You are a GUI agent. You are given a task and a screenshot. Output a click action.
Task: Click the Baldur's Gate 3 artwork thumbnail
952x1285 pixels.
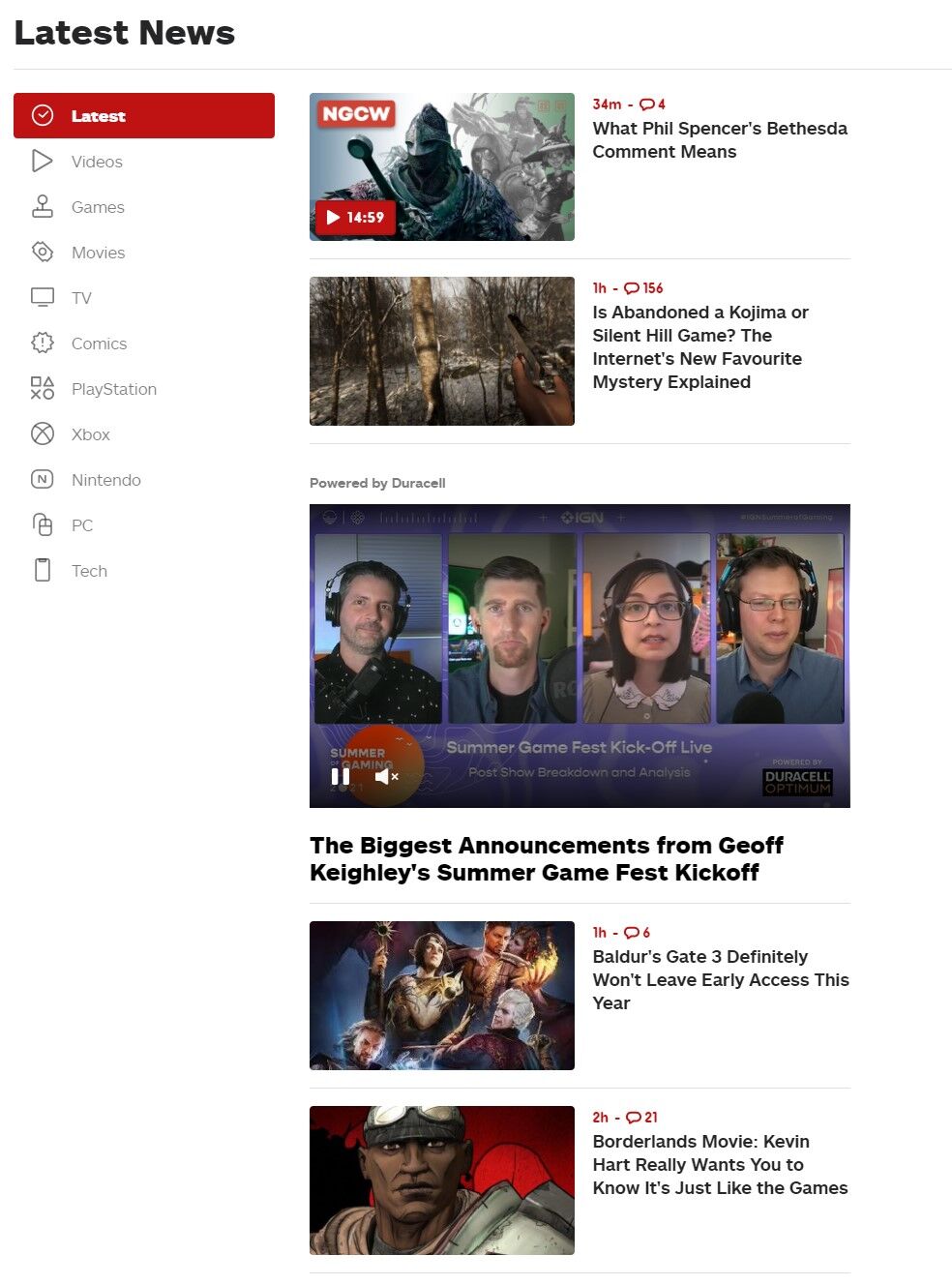442,996
